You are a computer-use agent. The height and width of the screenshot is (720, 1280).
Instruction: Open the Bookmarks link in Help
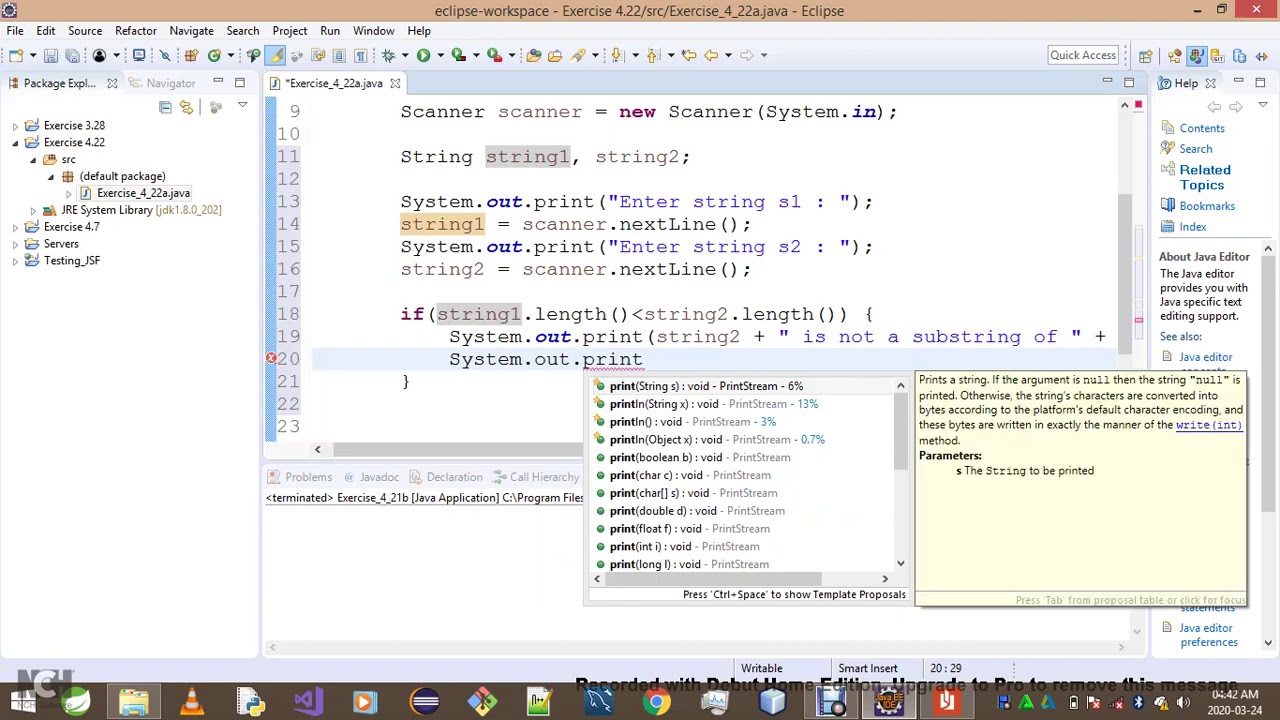[1206, 206]
